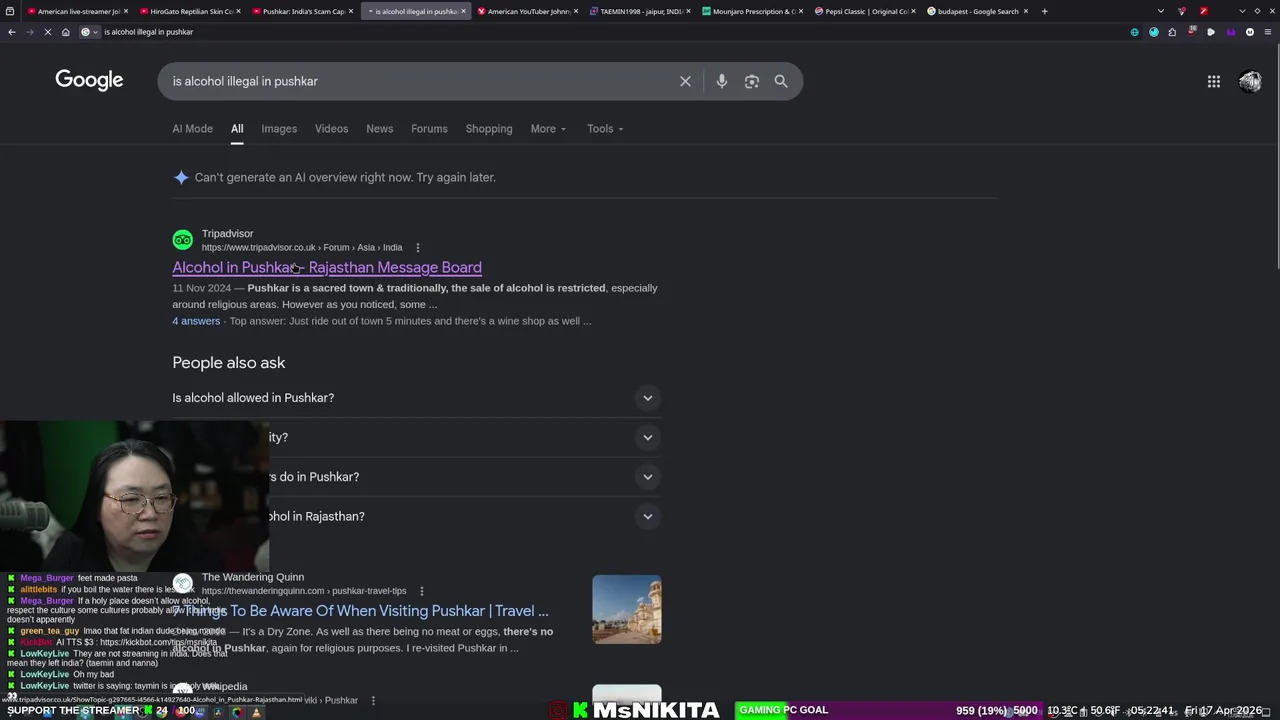Open the More search filters dropdown
This screenshot has height=720, width=1280.
[x=548, y=129]
